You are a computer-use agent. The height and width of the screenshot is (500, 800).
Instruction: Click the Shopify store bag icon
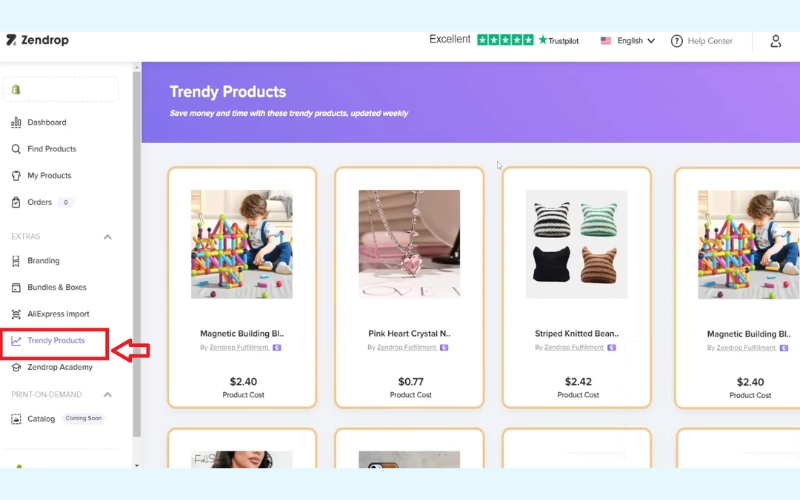point(16,89)
